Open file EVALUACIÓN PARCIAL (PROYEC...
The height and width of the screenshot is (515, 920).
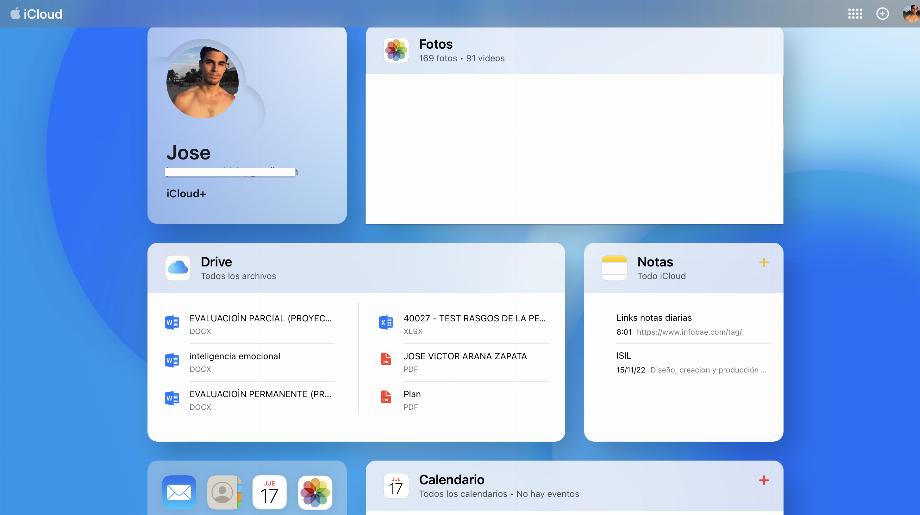[260, 318]
